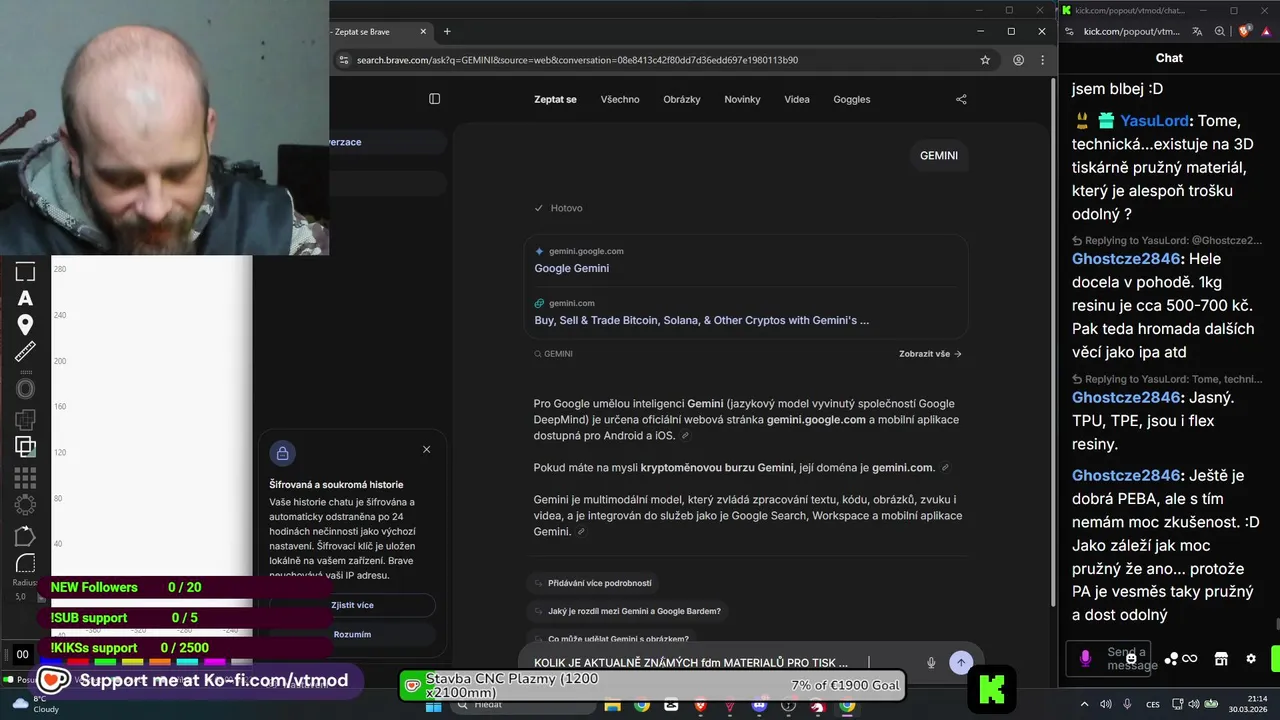The height and width of the screenshot is (720, 1280).
Task: Switch to the Novinky tab
Action: click(x=742, y=99)
